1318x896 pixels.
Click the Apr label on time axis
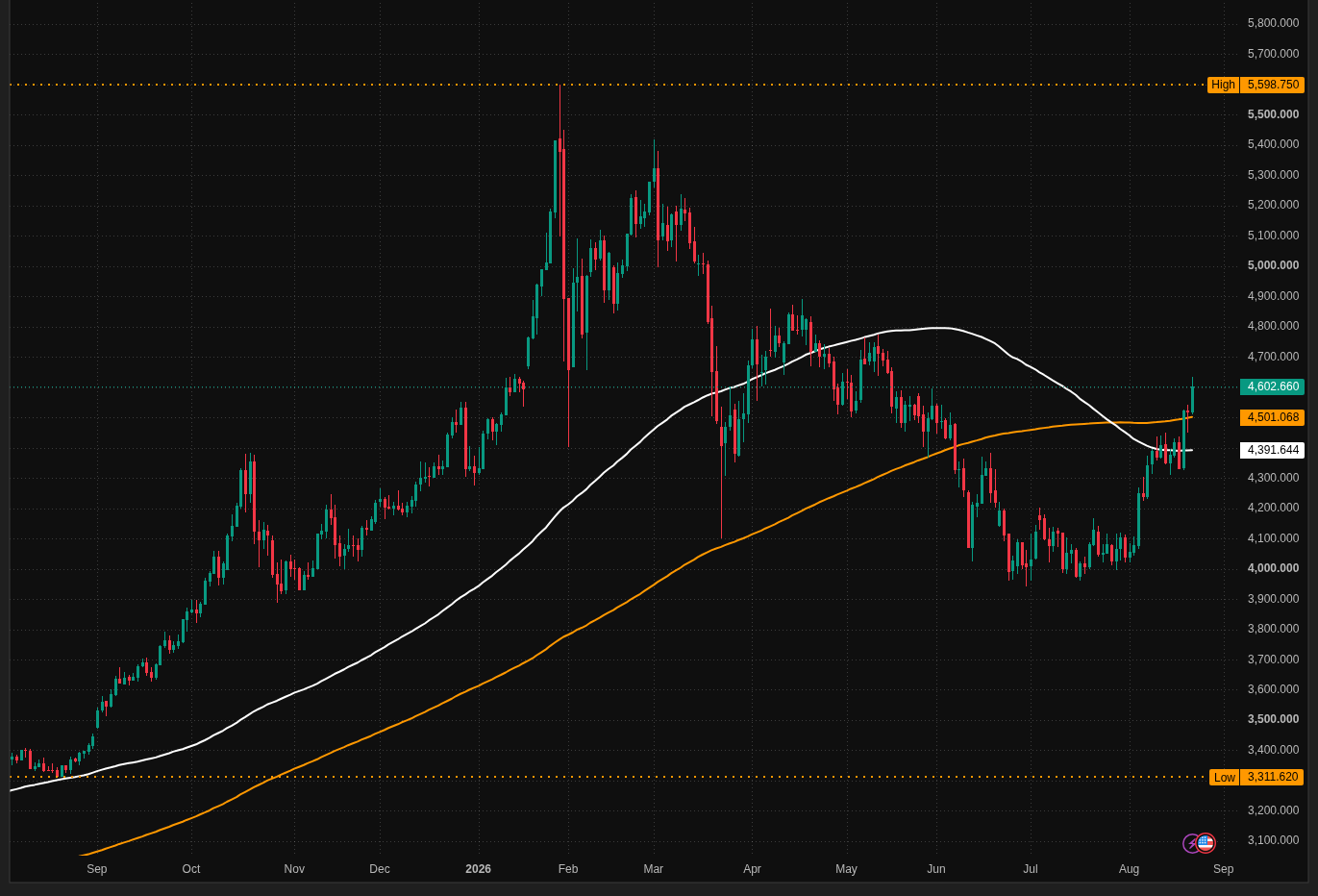coord(752,869)
